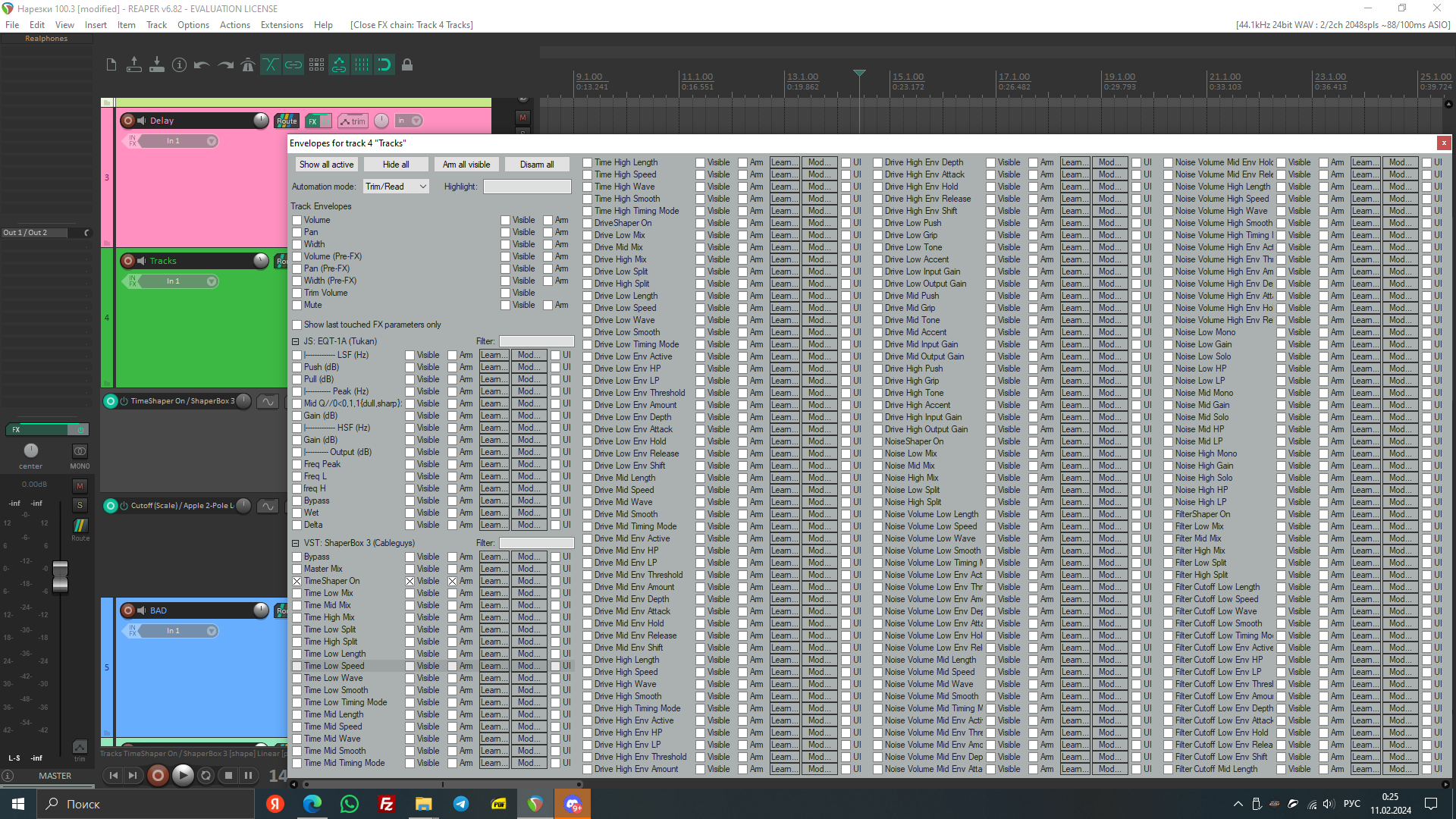Screen dimensions: 1456x819
Task: Open Telegram from the Windows taskbar
Action: (x=461, y=804)
